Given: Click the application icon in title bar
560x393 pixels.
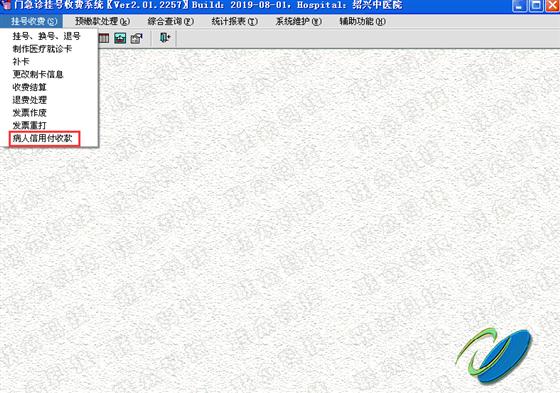Looking at the screenshot, I should tap(5, 5).
